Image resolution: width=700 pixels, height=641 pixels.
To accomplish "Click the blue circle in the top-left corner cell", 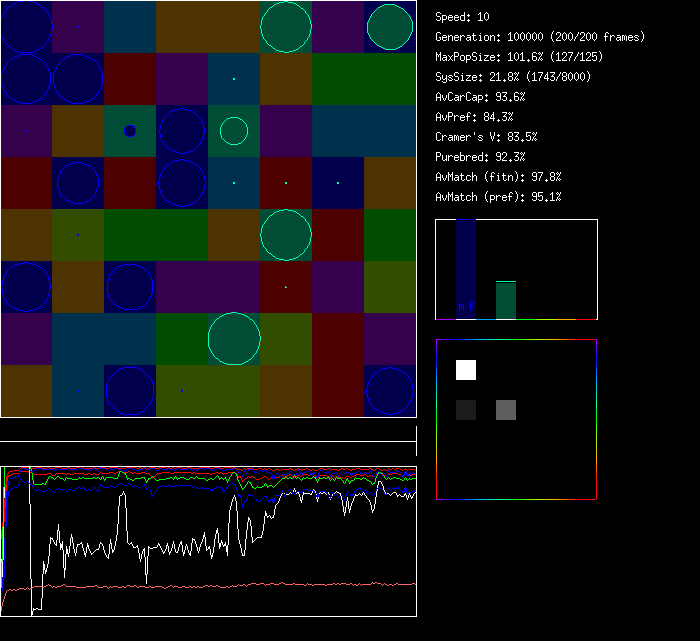I will click(26, 27).
